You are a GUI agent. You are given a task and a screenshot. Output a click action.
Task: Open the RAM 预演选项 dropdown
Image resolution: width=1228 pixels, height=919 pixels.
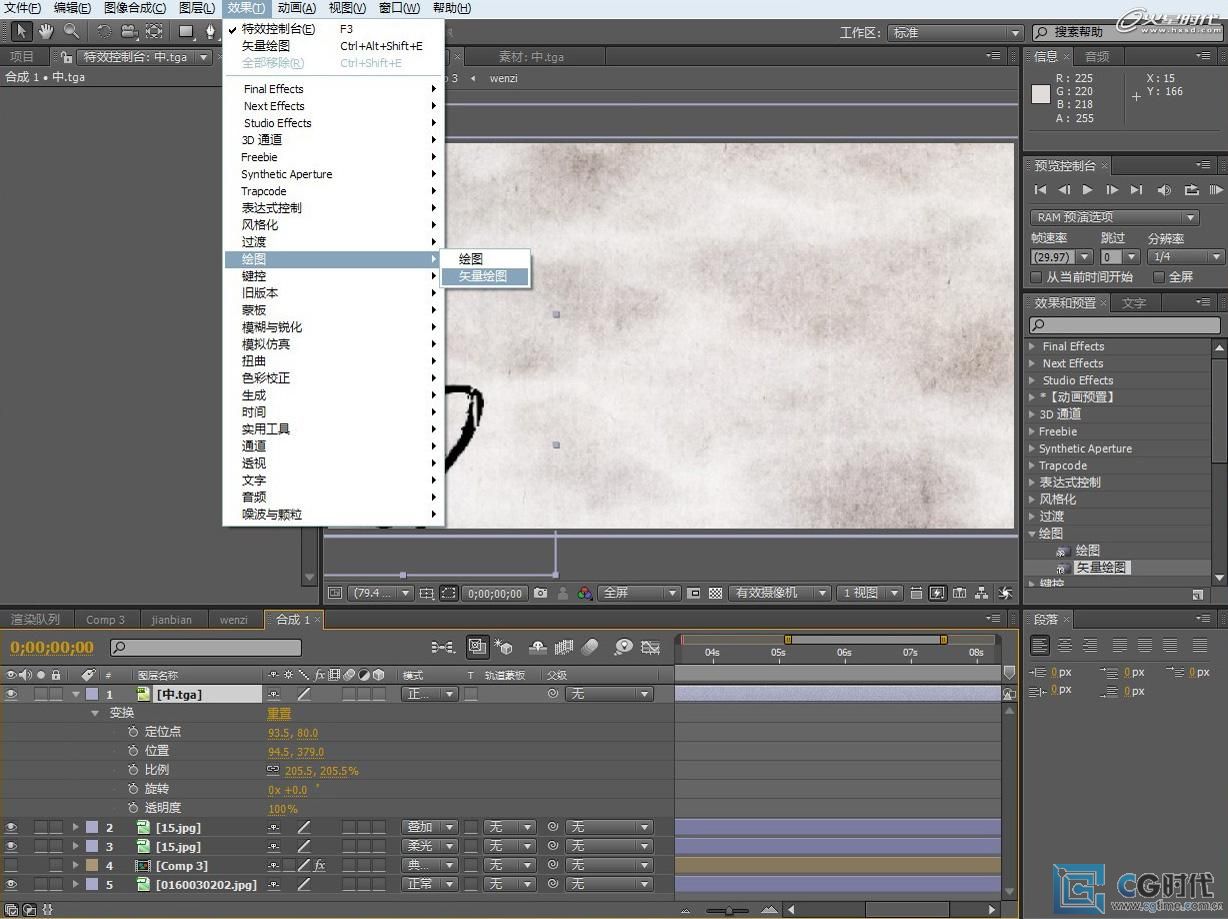(1114, 217)
